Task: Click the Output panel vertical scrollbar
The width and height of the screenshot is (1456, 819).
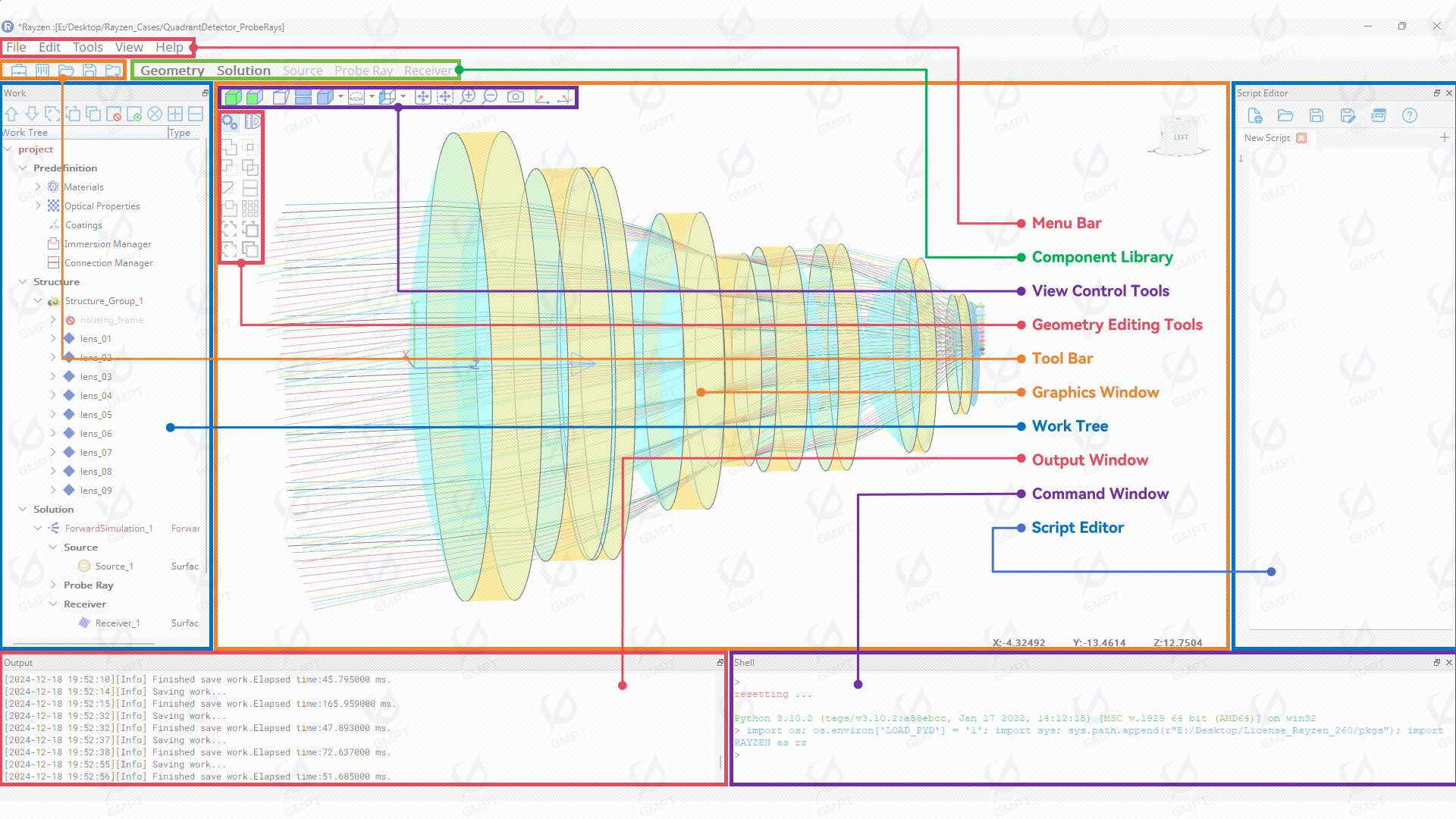Action: point(720,761)
